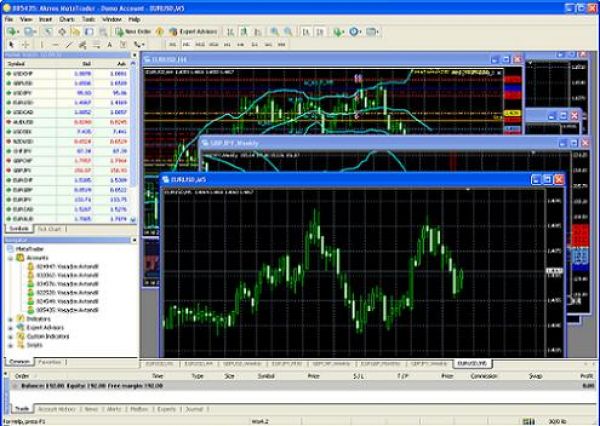
Task: Click the new chart toolbar icon
Action: (11, 32)
